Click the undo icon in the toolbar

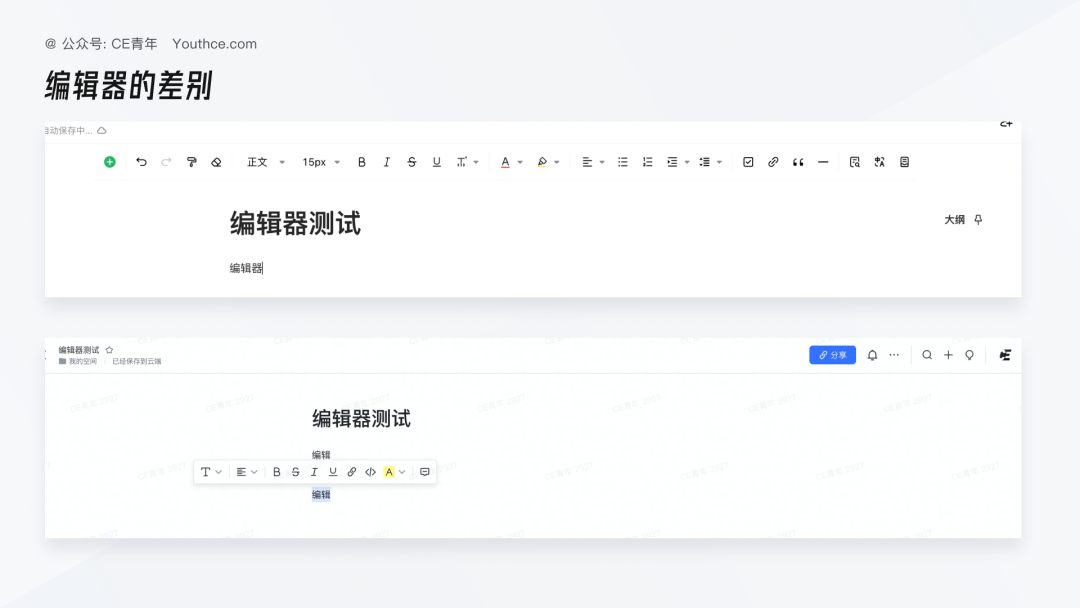(141, 161)
